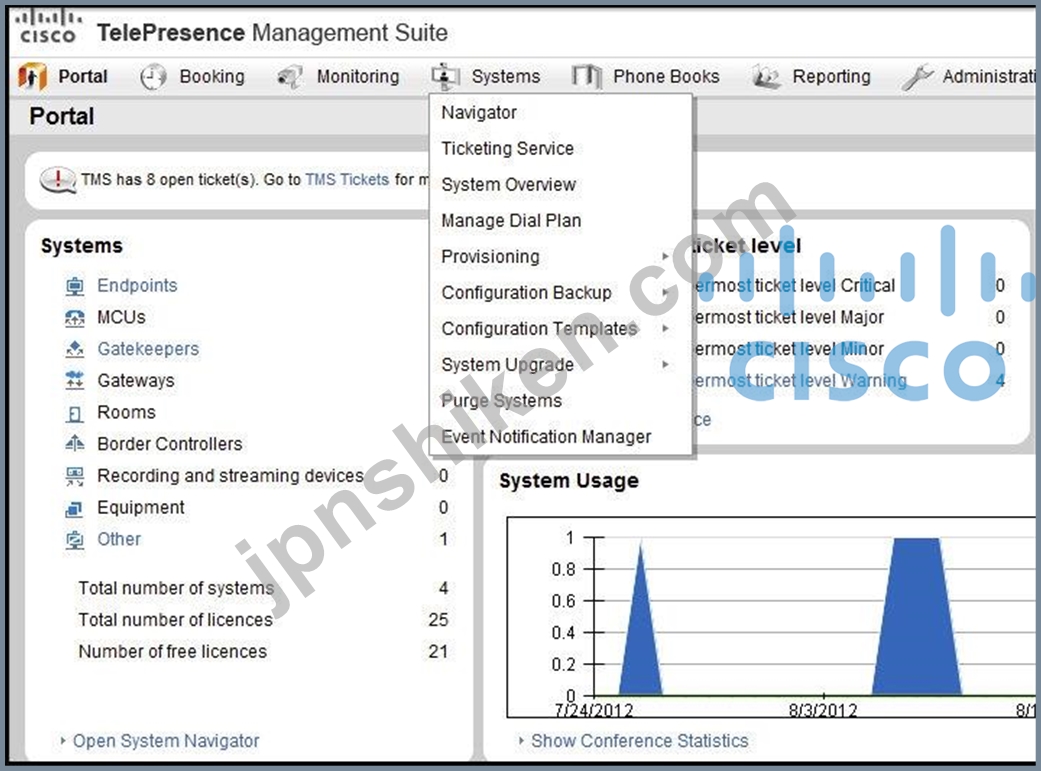Click the MCUs list entry
Viewport: 1041px width, 771px height.
121,317
